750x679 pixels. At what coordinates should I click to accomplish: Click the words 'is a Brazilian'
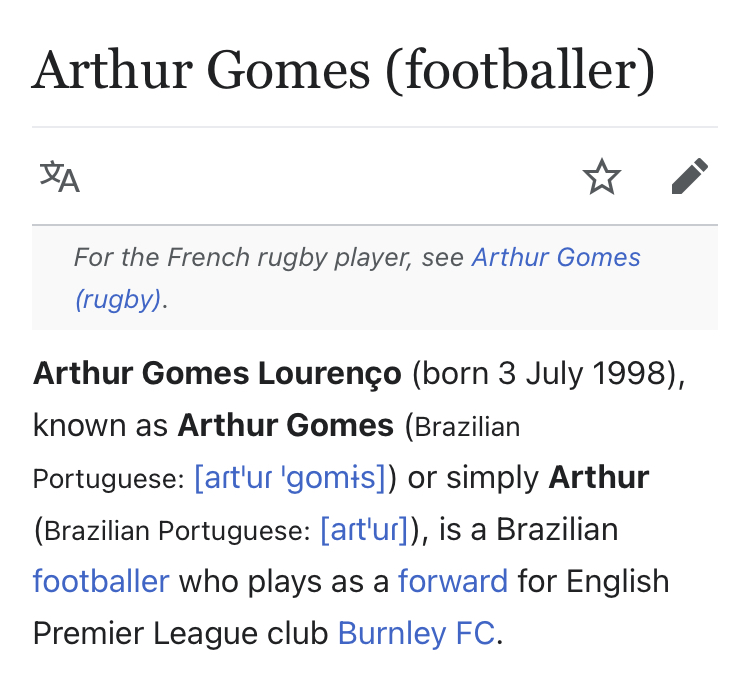point(528,530)
